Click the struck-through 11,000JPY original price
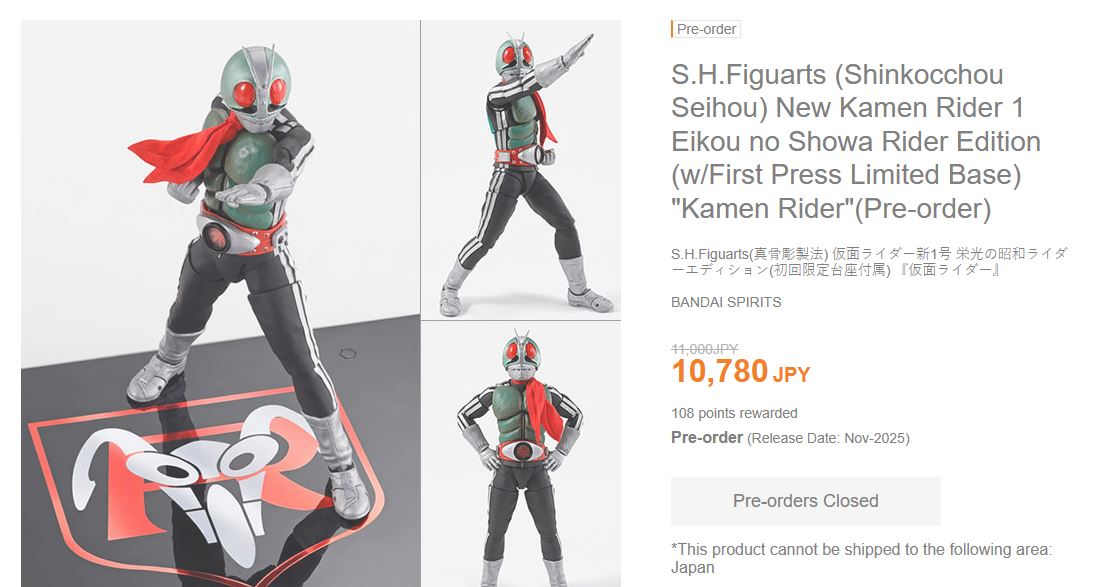This screenshot has width=1101, height=587. [704, 348]
